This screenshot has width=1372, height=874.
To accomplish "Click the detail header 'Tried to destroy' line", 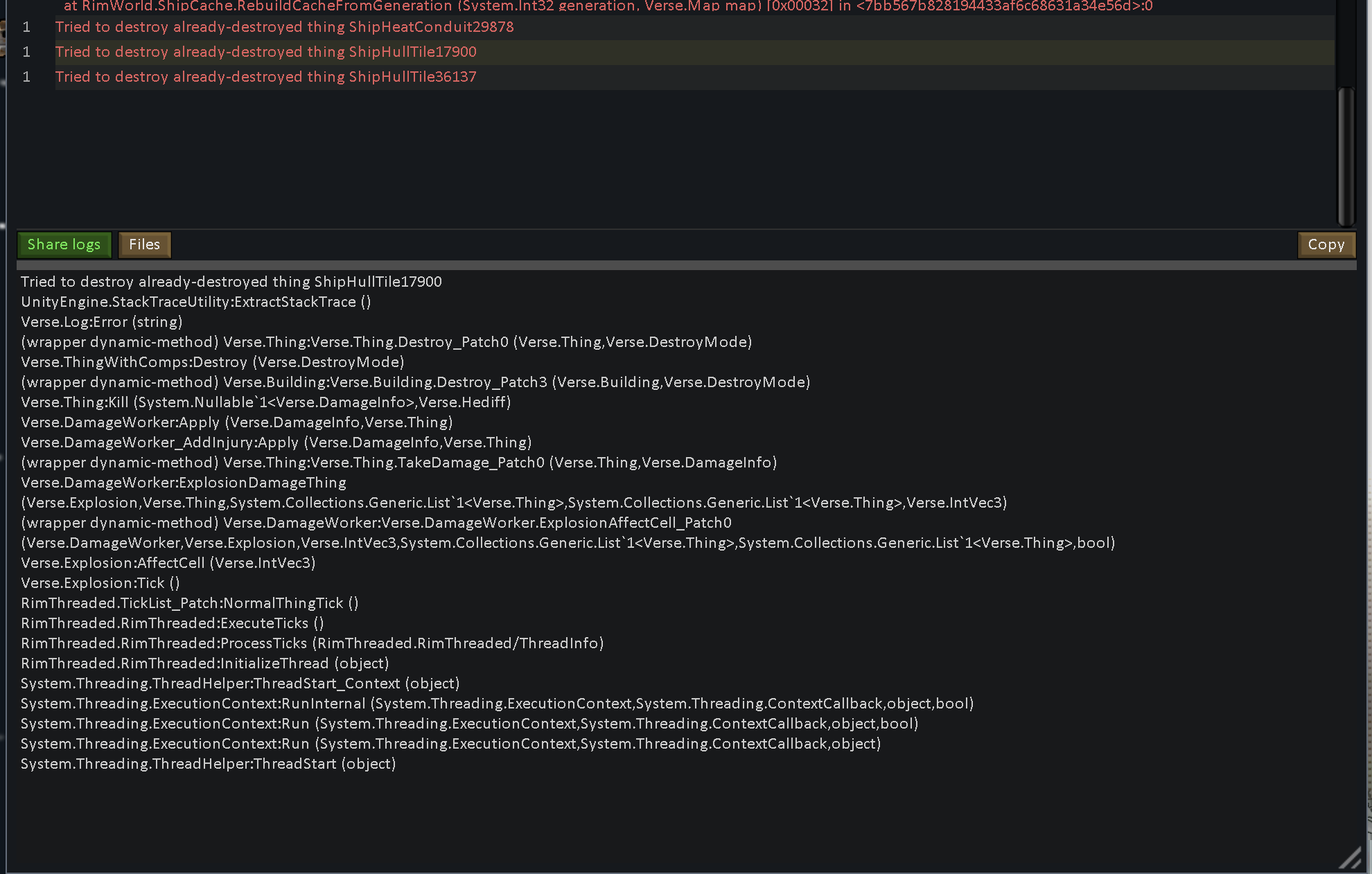I will pos(231,282).
